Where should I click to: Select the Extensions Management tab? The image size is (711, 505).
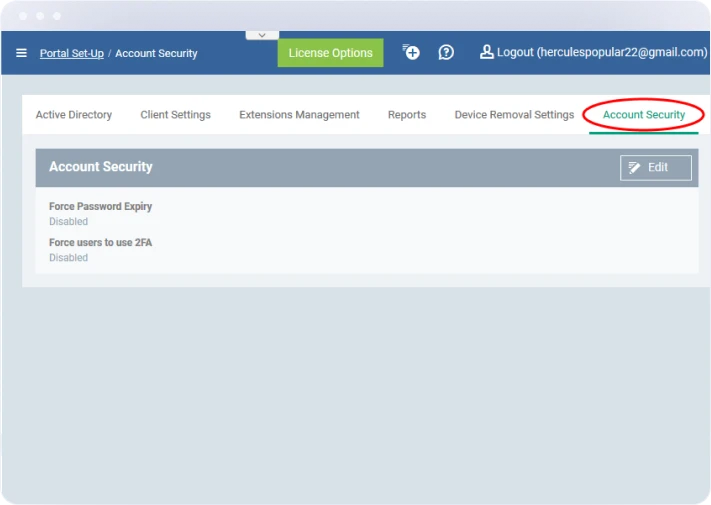tap(299, 115)
